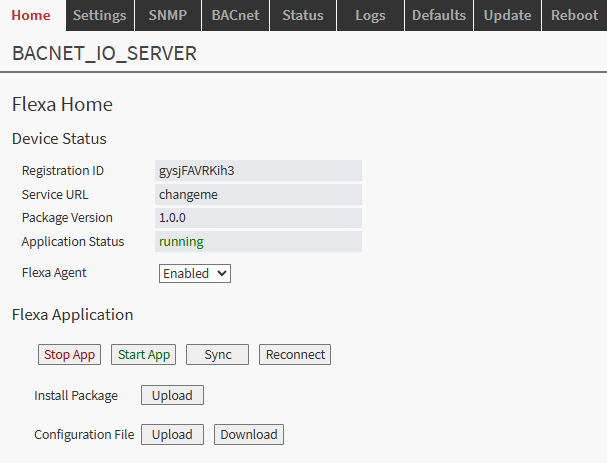This screenshot has height=463, width=607.
Task: Click the Device Status heading
Action: (x=59, y=139)
